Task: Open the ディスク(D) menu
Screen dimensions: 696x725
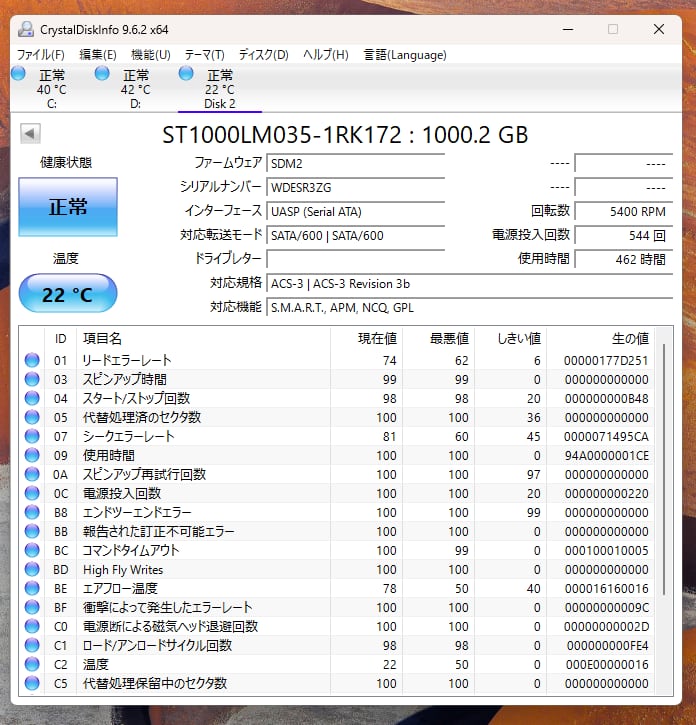Action: pyautogui.click(x=263, y=54)
